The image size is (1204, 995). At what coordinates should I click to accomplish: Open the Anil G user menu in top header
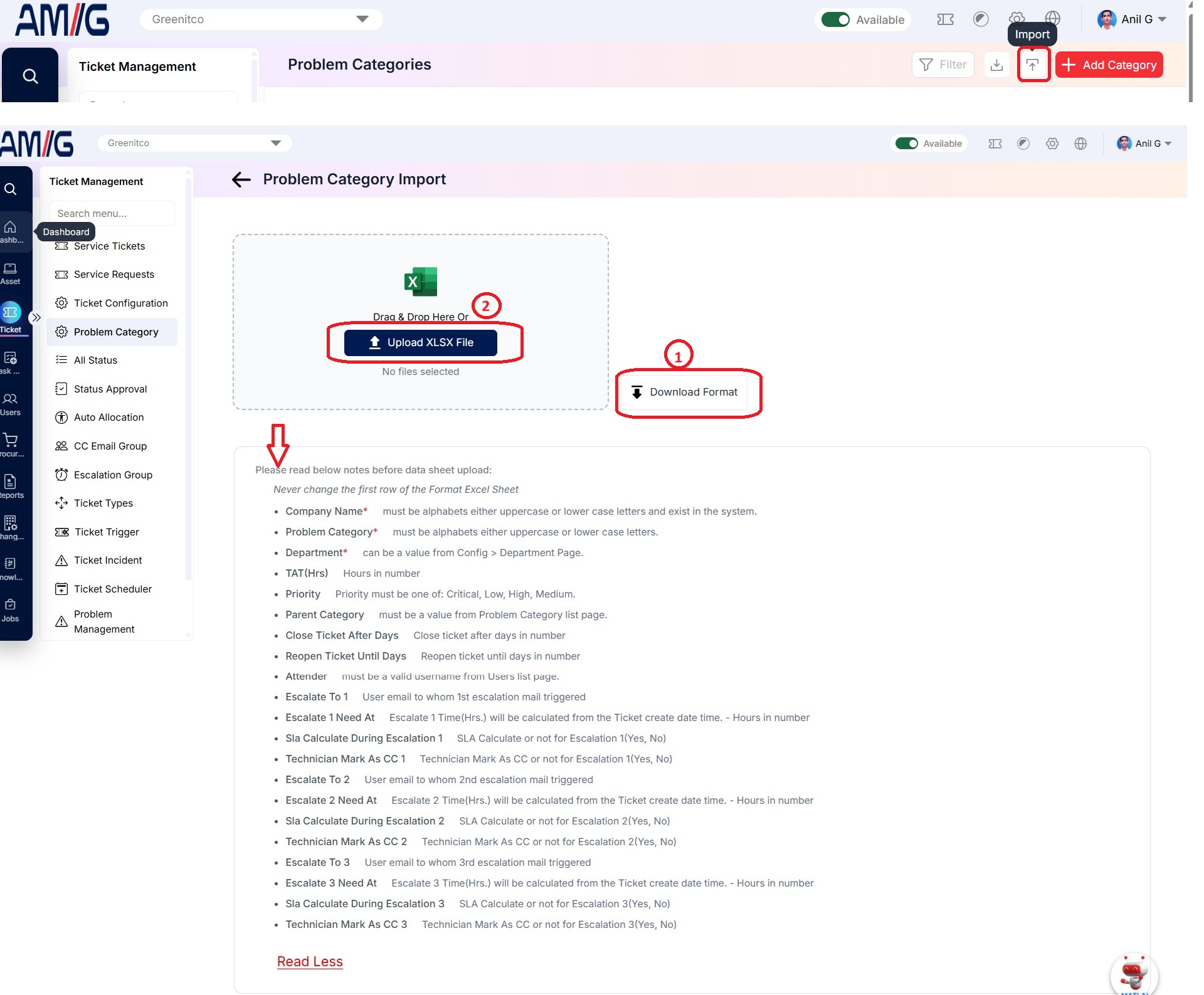(x=1132, y=19)
